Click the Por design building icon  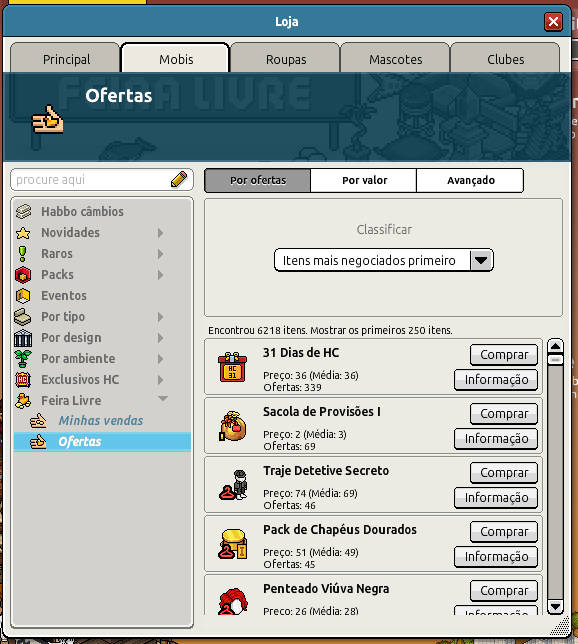[23, 338]
